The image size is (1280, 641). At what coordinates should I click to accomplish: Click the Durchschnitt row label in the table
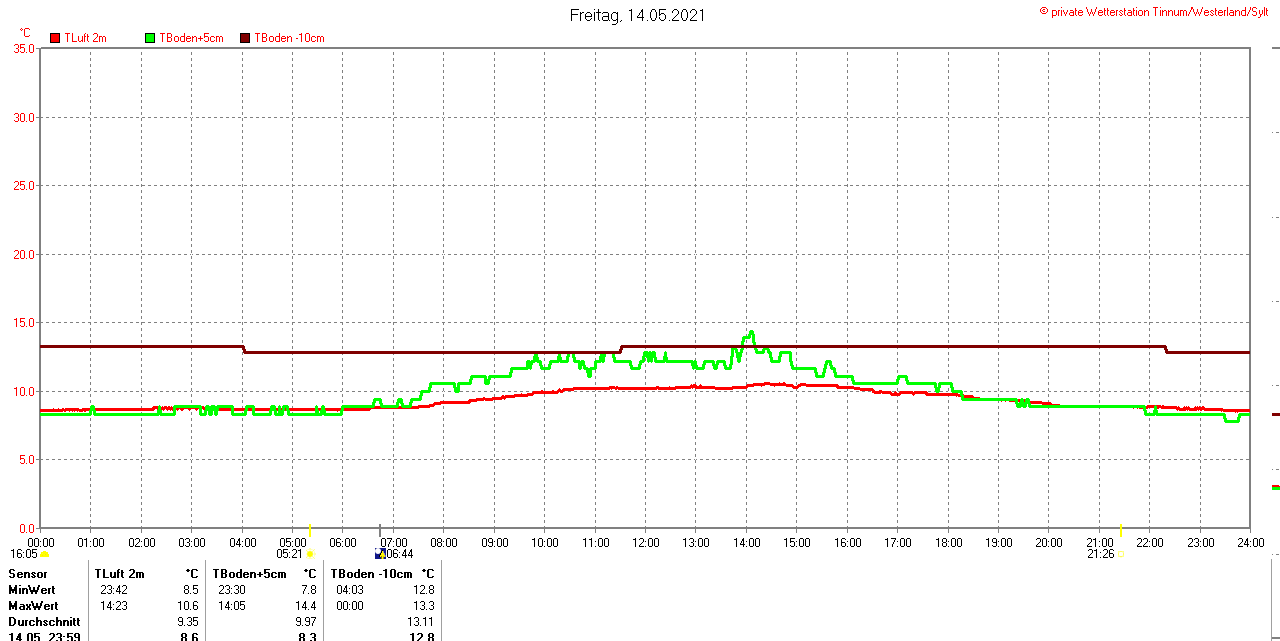[44, 622]
